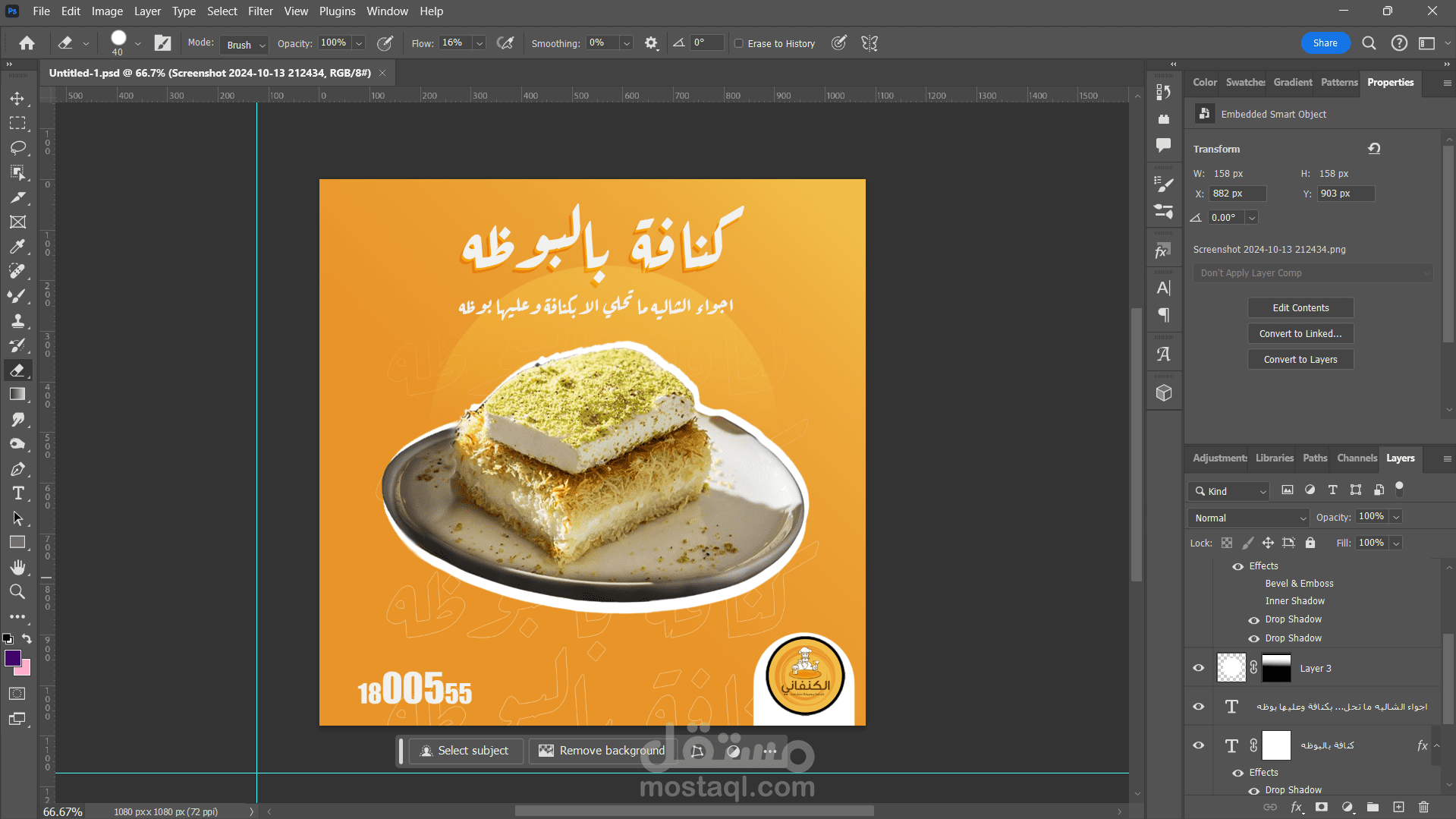Image resolution: width=1456 pixels, height=819 pixels.
Task: Click Convert to Linked button
Action: click(x=1300, y=333)
